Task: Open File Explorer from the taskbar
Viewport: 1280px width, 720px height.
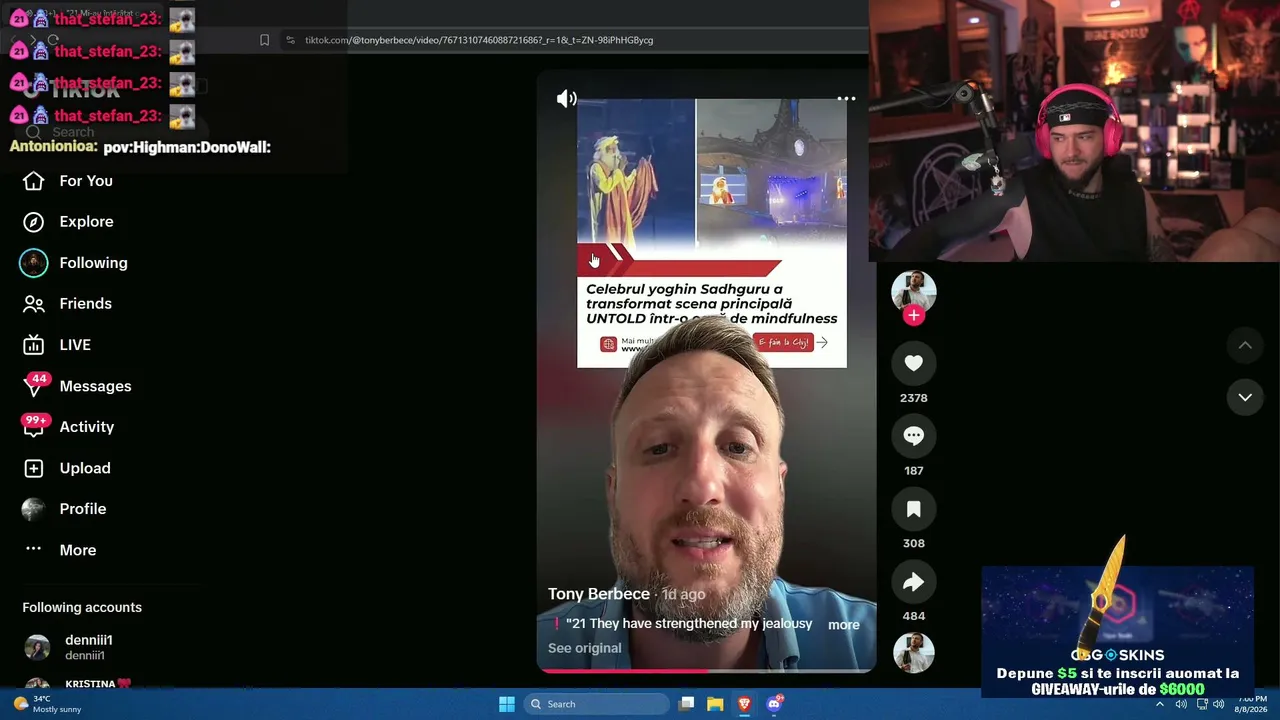Action: coord(715,704)
